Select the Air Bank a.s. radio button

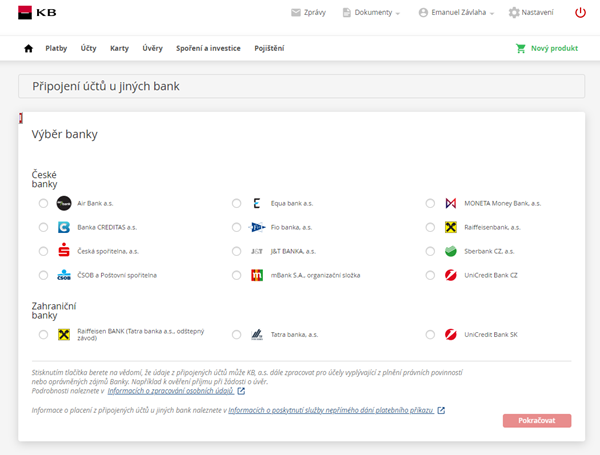[43, 203]
